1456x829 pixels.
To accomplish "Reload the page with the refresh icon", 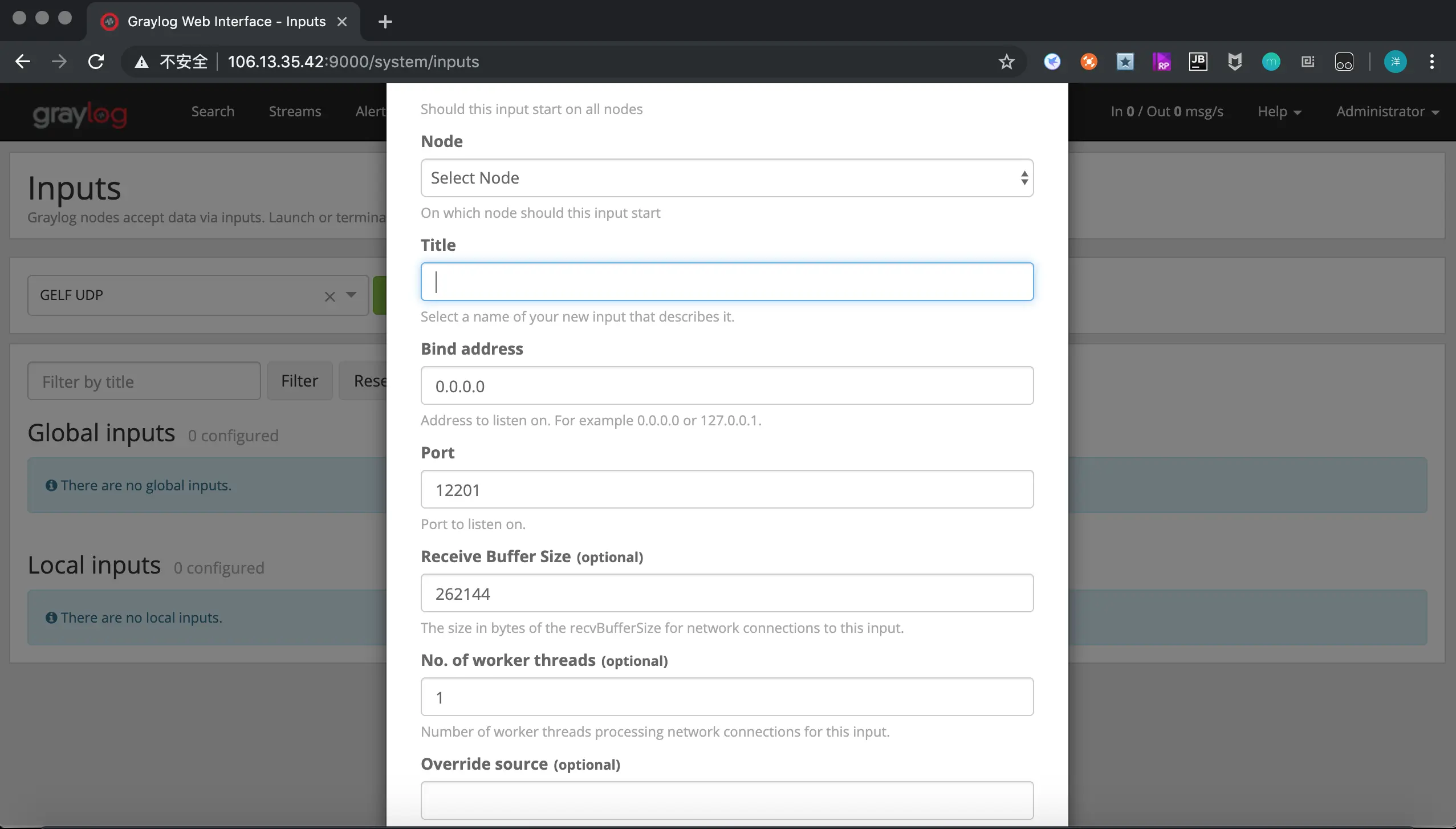I will (x=96, y=62).
